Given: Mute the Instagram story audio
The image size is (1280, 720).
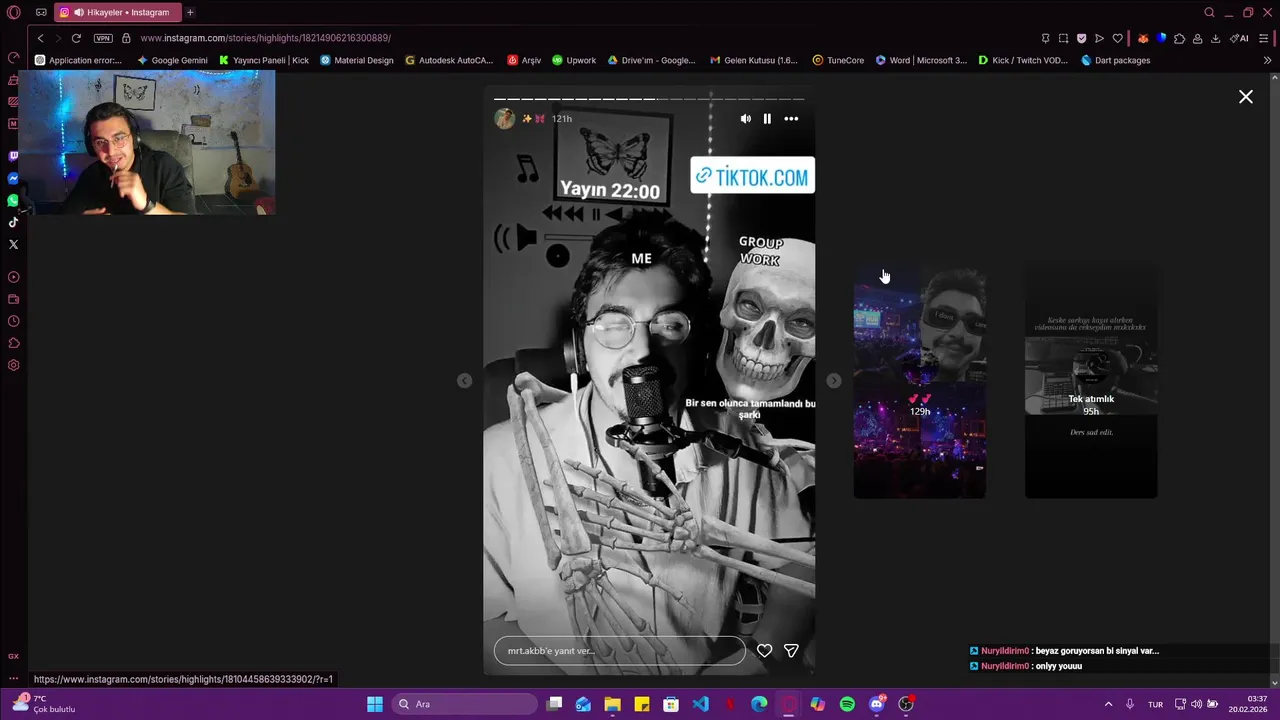Looking at the screenshot, I should tap(745, 118).
